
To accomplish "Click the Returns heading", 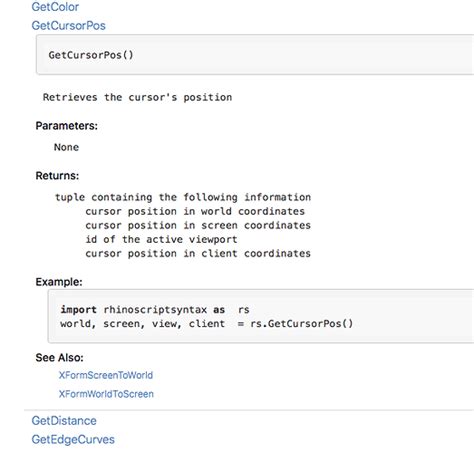I will 57,176.
